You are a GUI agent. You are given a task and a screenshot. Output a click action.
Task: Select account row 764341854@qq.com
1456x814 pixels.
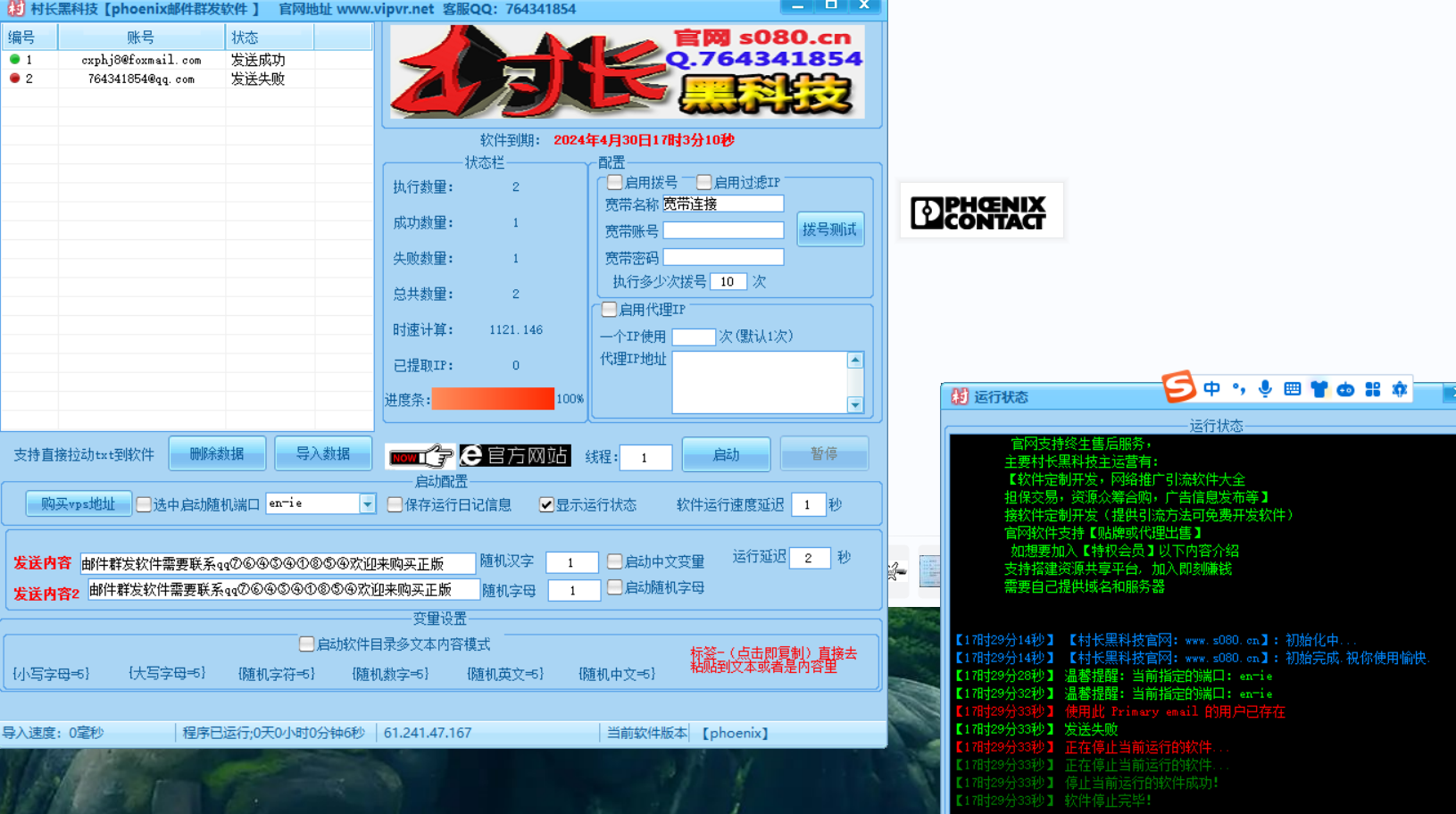pos(187,79)
